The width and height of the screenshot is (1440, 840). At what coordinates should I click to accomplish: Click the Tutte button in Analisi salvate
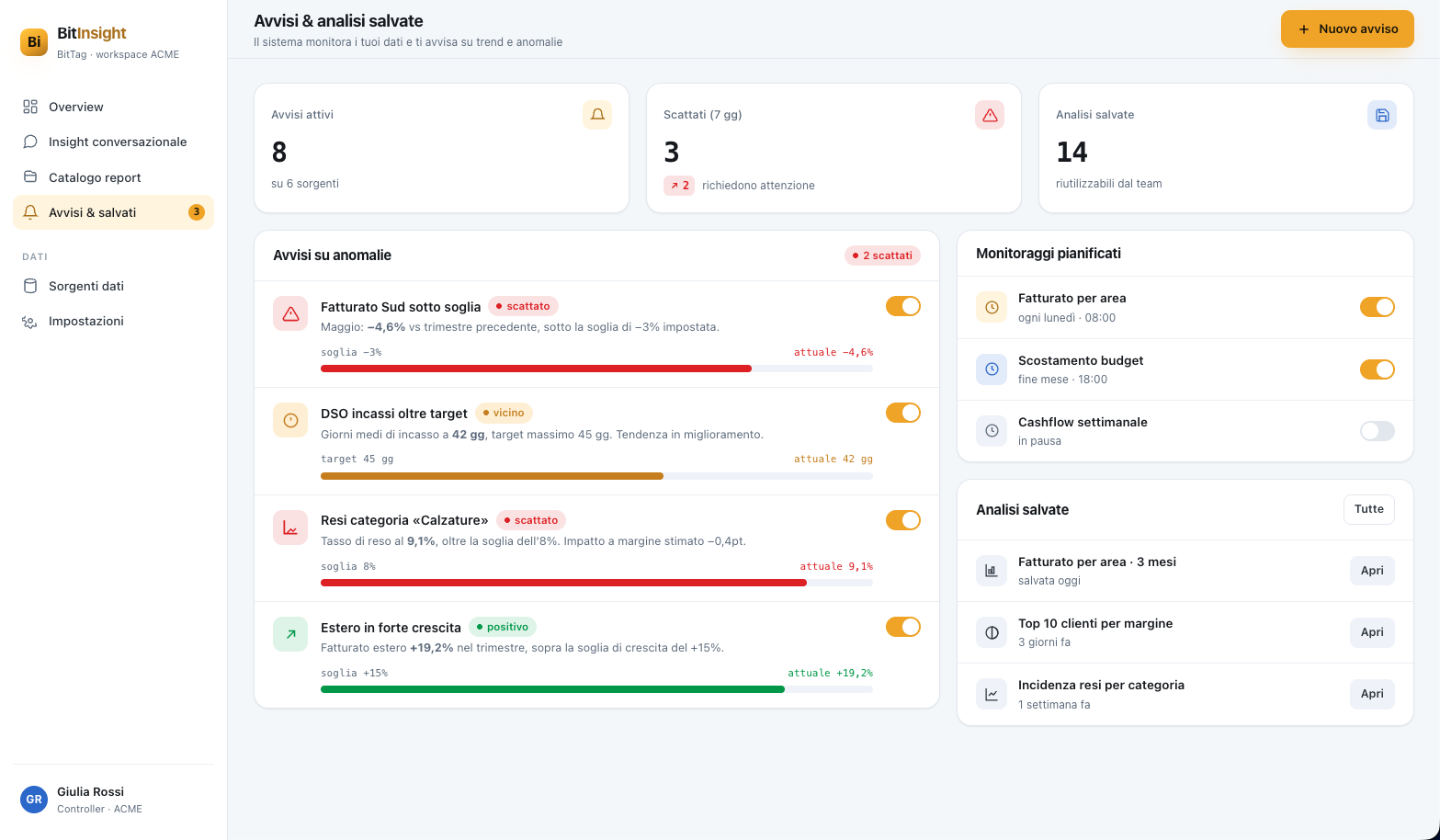click(x=1369, y=509)
